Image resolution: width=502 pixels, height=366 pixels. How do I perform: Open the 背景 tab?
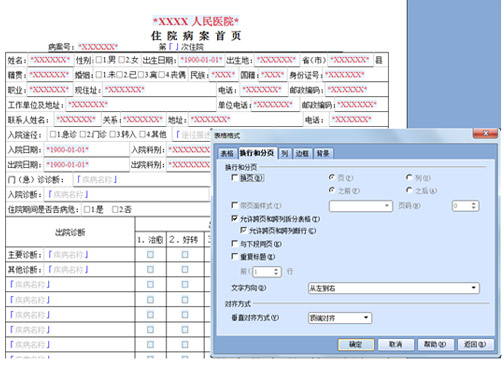click(323, 153)
